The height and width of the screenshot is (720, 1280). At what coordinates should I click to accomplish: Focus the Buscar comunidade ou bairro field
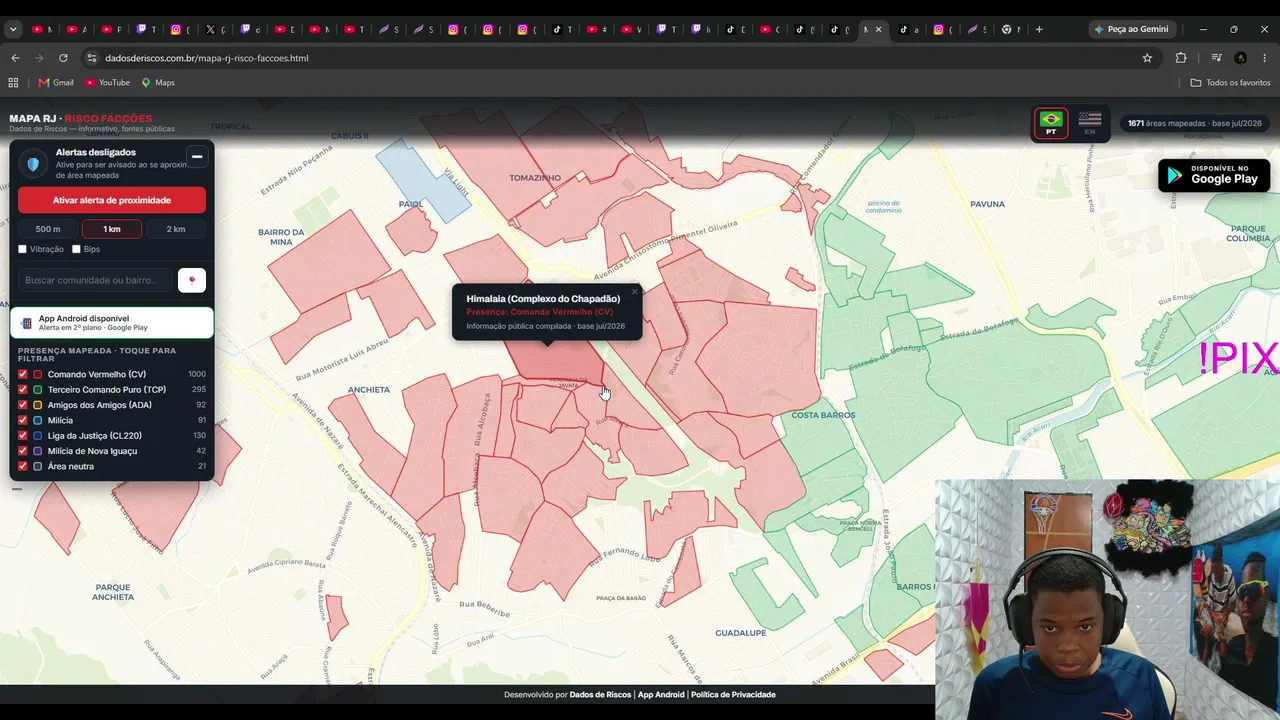click(95, 280)
